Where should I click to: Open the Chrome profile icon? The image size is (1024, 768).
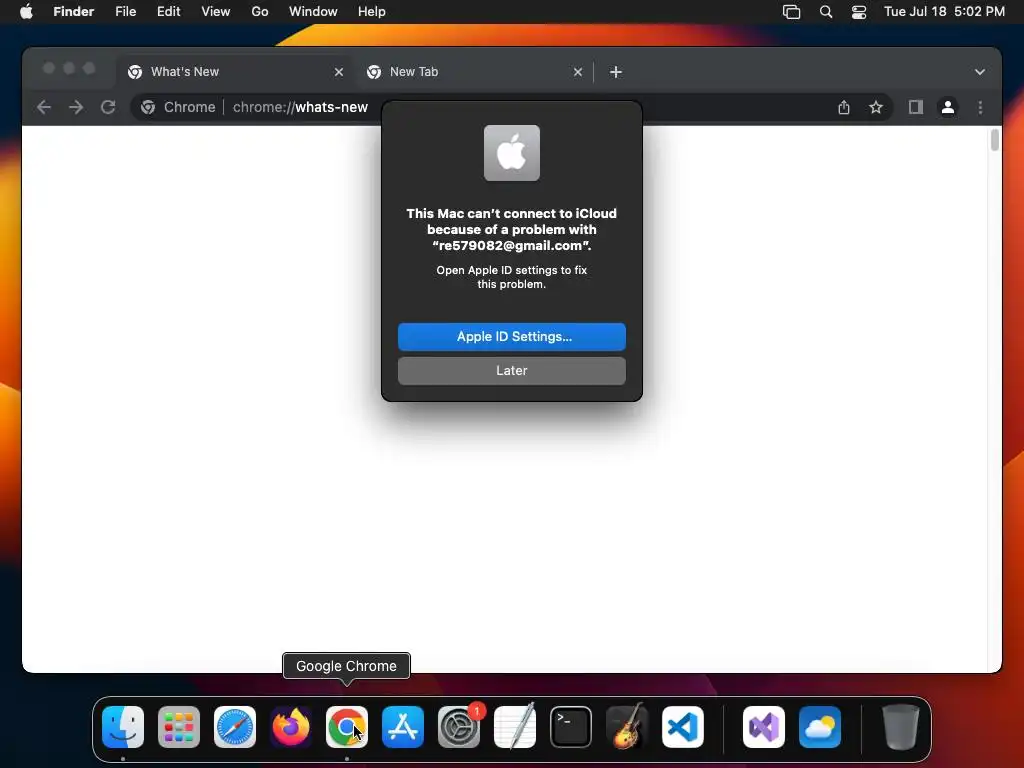pyautogui.click(x=948, y=107)
